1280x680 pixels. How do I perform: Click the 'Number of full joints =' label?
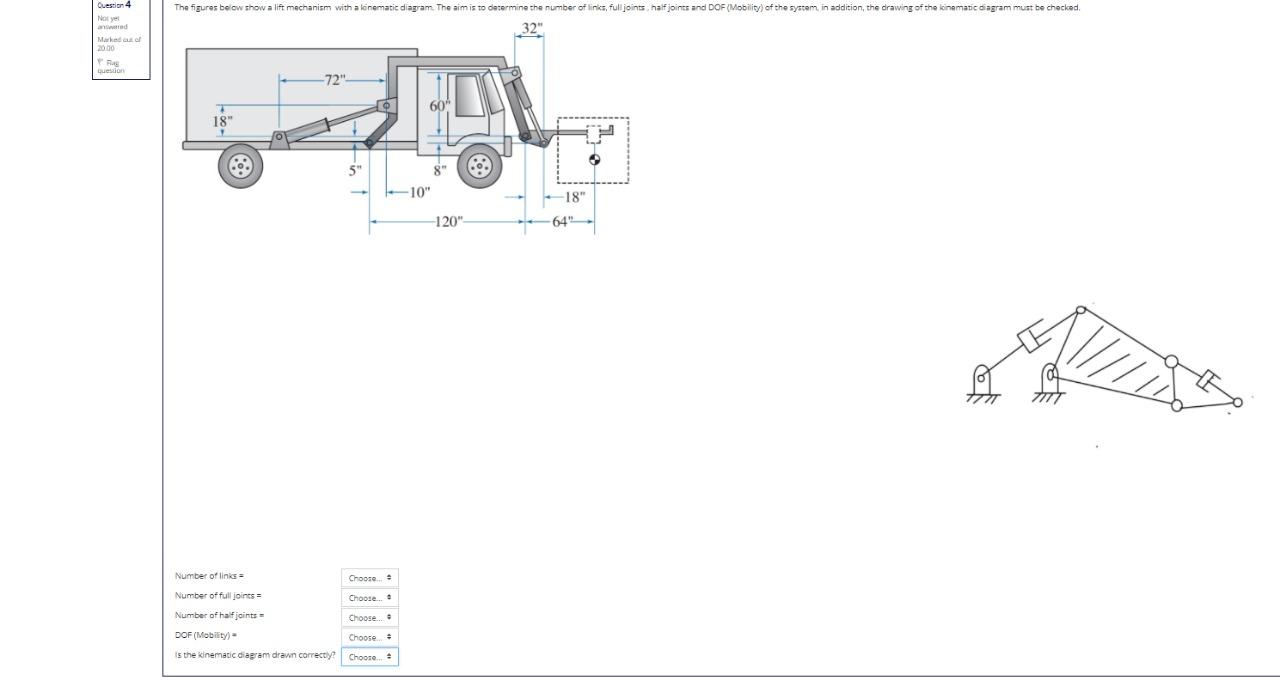218,596
